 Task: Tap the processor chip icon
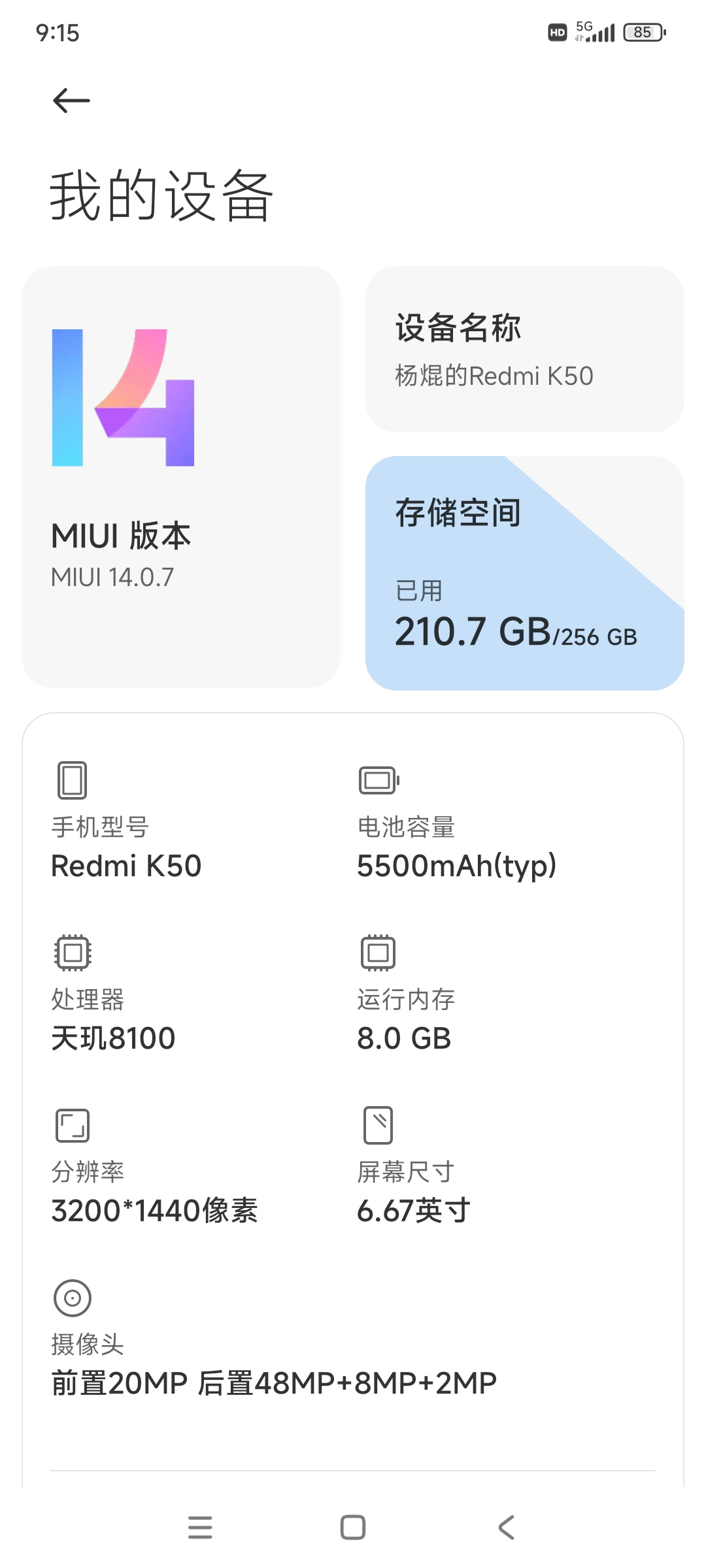coord(73,953)
